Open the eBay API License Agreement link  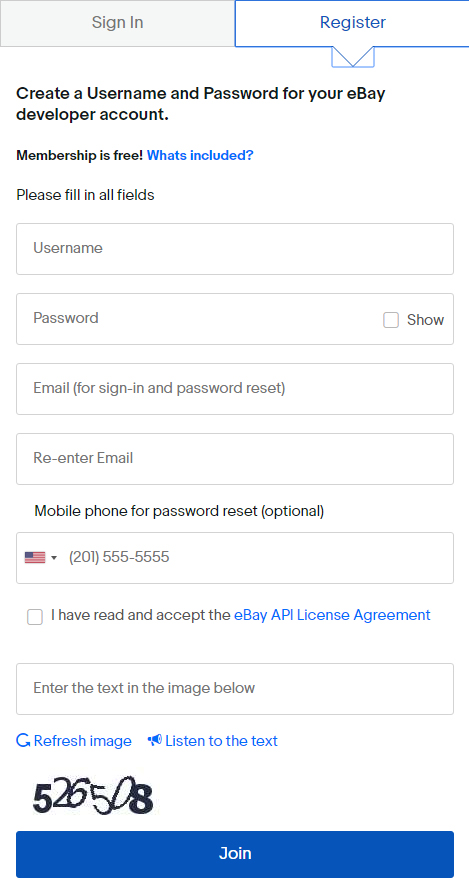pos(332,615)
